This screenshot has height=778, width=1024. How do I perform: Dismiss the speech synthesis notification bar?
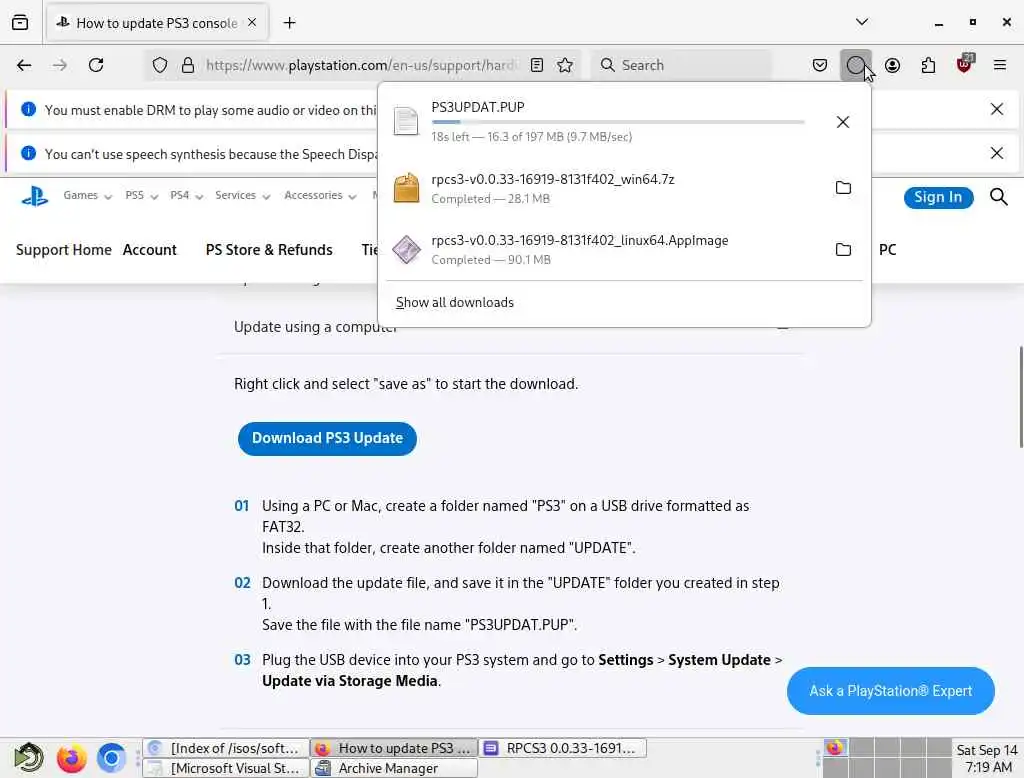click(997, 153)
